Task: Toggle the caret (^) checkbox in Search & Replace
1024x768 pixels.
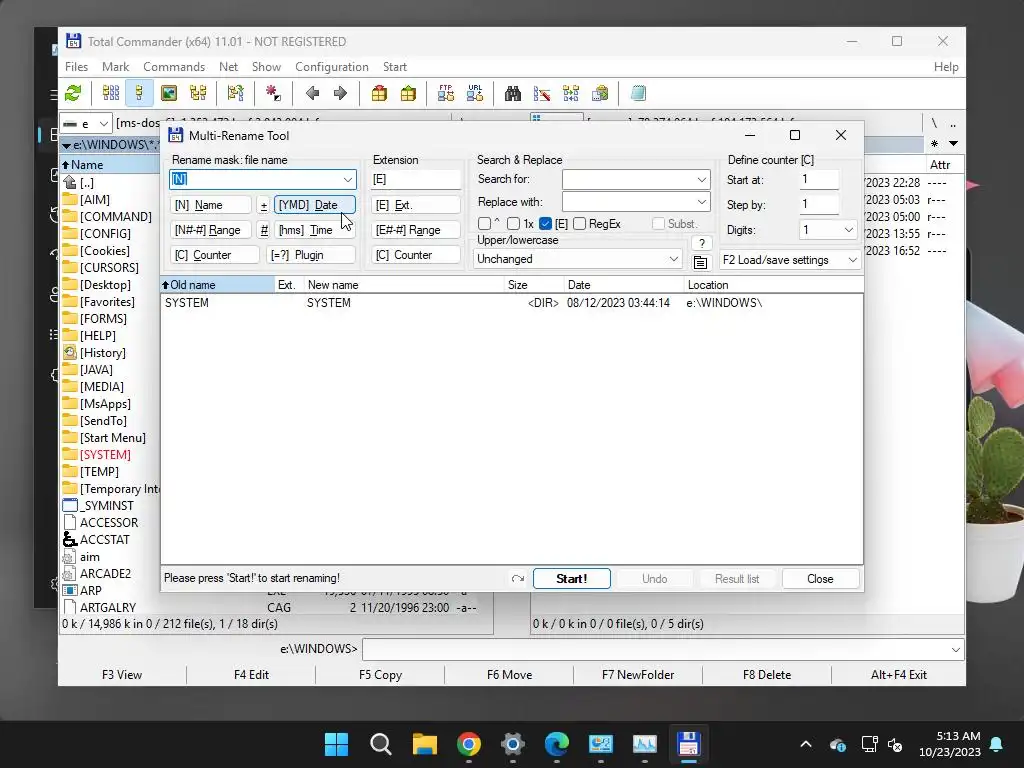Action: point(485,224)
